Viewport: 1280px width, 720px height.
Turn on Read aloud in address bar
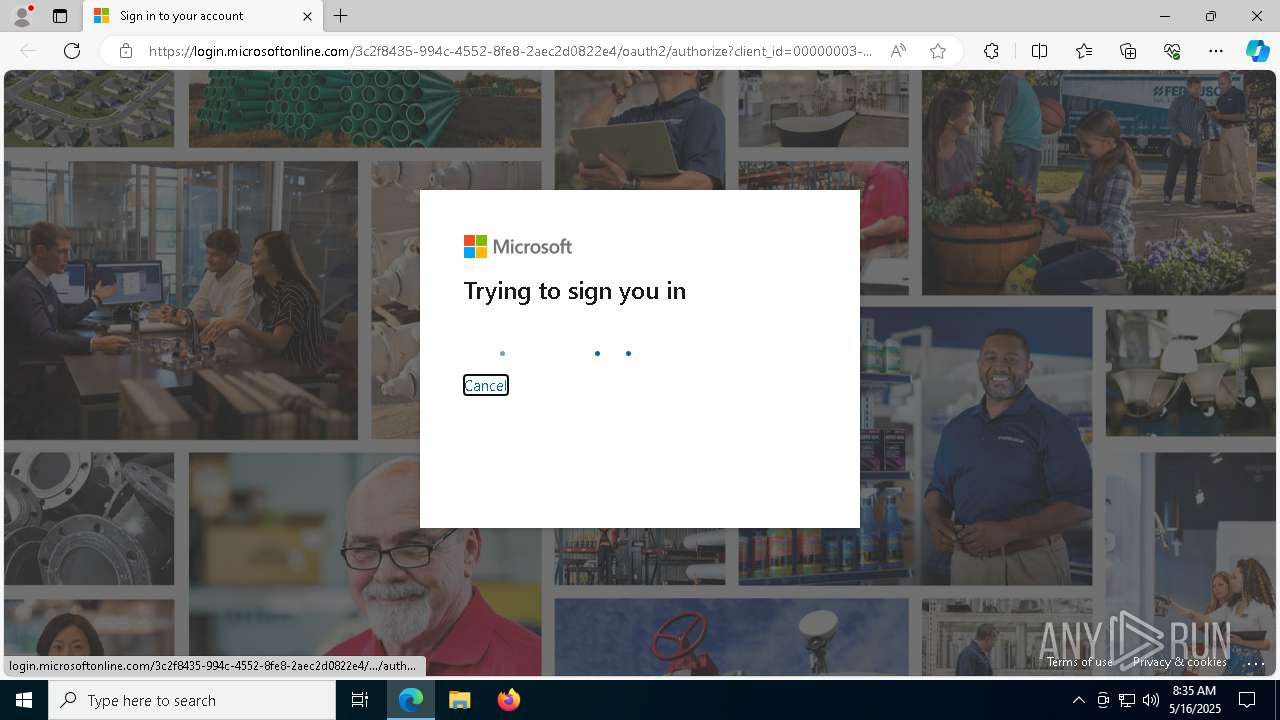[x=898, y=51]
